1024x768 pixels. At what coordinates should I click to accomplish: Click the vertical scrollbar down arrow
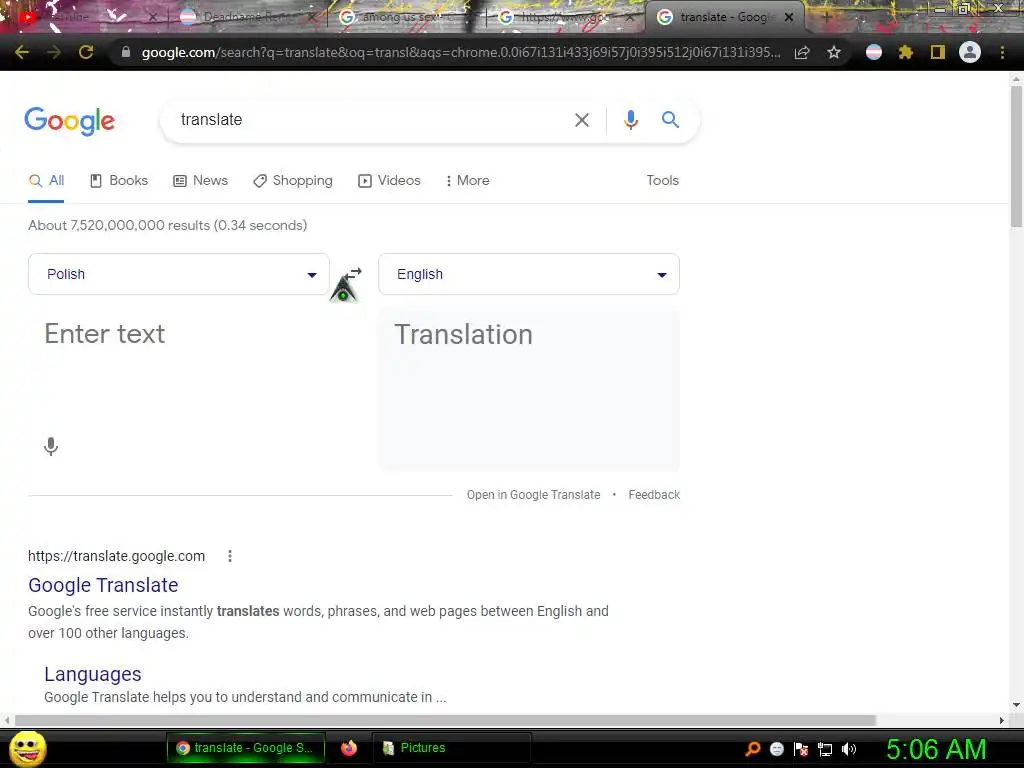tap(1016, 705)
